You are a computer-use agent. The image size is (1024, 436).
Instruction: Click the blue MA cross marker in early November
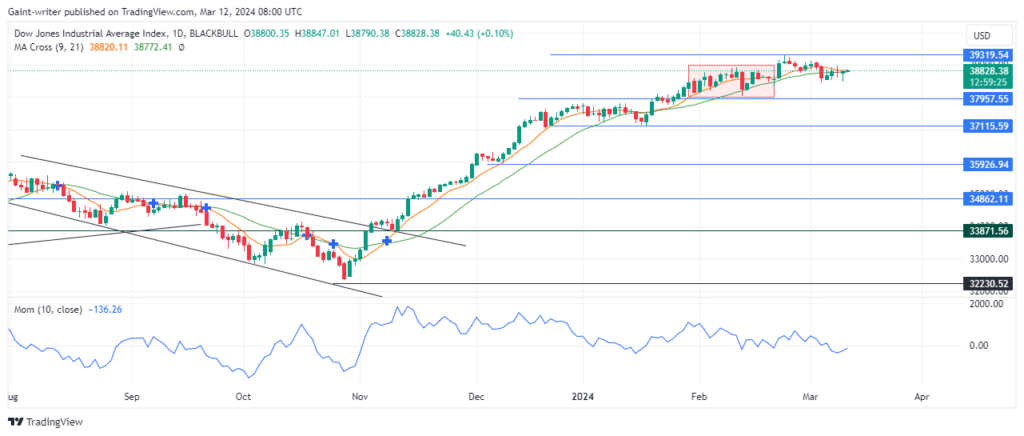387,241
